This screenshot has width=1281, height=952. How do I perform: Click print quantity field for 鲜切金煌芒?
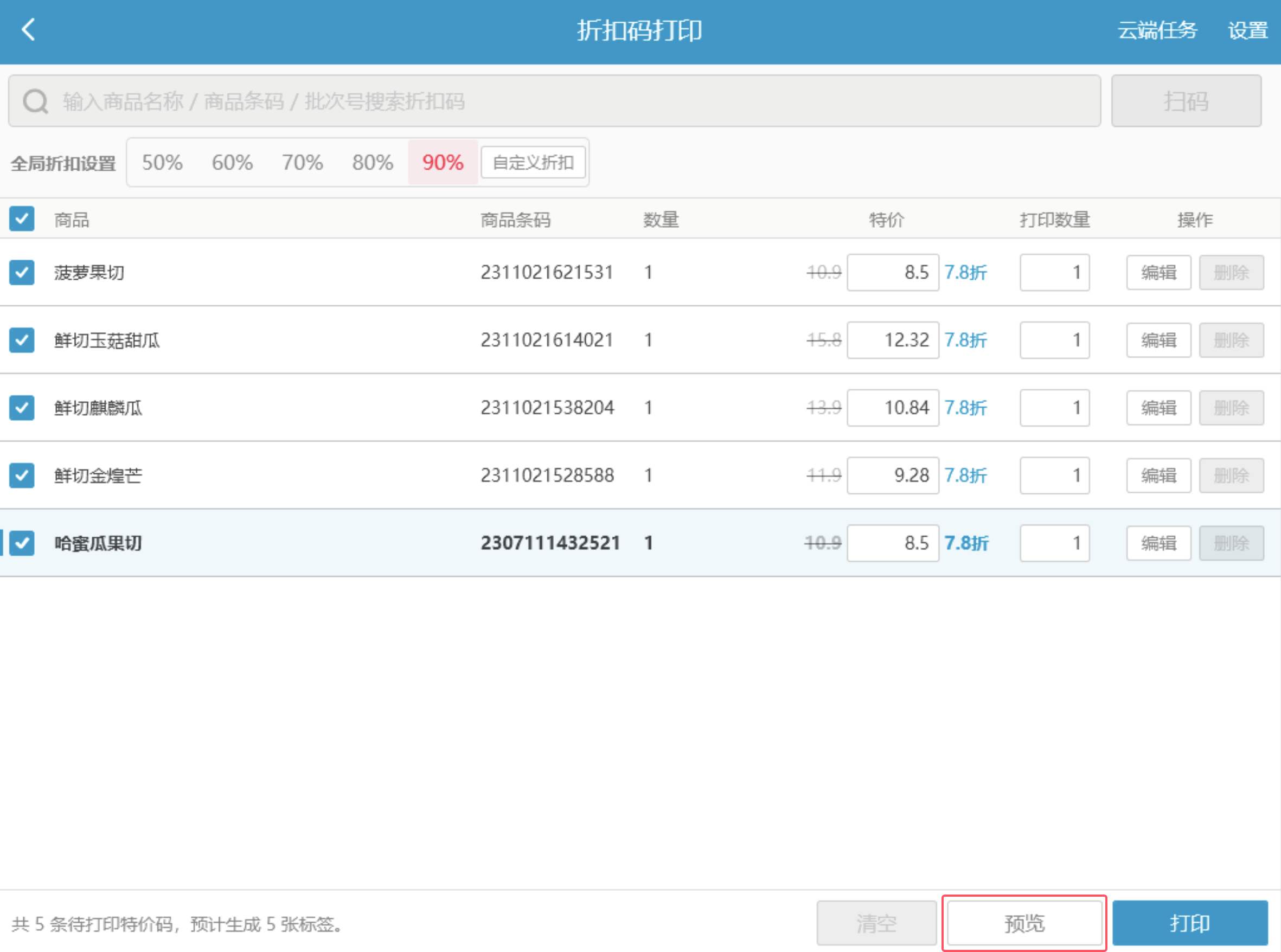pyautogui.click(x=1054, y=475)
